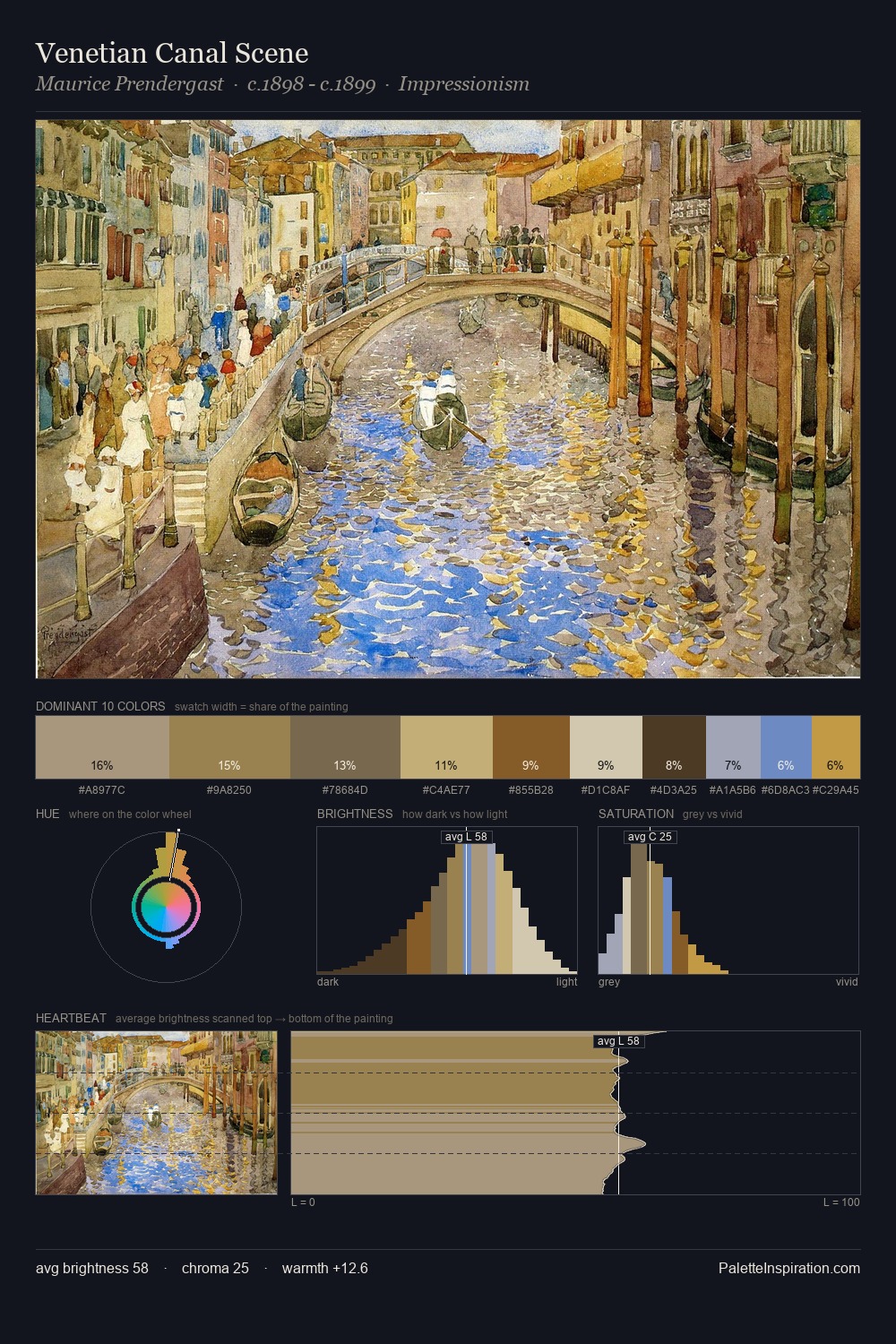The width and height of the screenshot is (896, 1344).
Task: Click the #C29A45 gold swatch
Action: [x=836, y=746]
